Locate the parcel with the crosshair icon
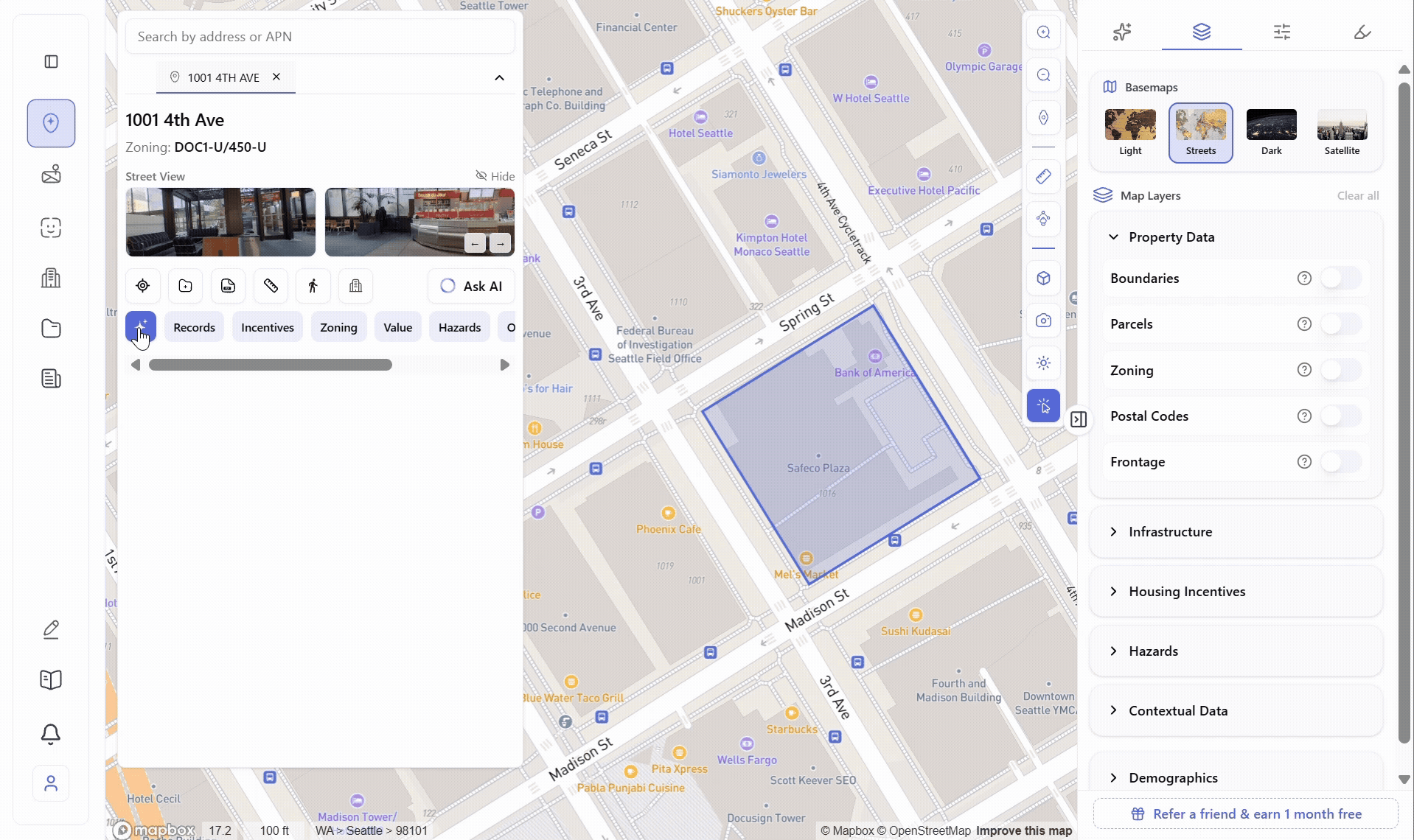The height and width of the screenshot is (840, 1414). coord(142,286)
